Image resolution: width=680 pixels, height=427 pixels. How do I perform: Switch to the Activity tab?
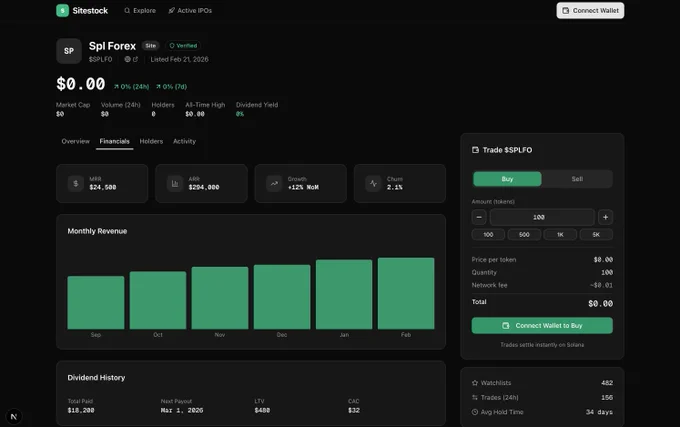[184, 141]
